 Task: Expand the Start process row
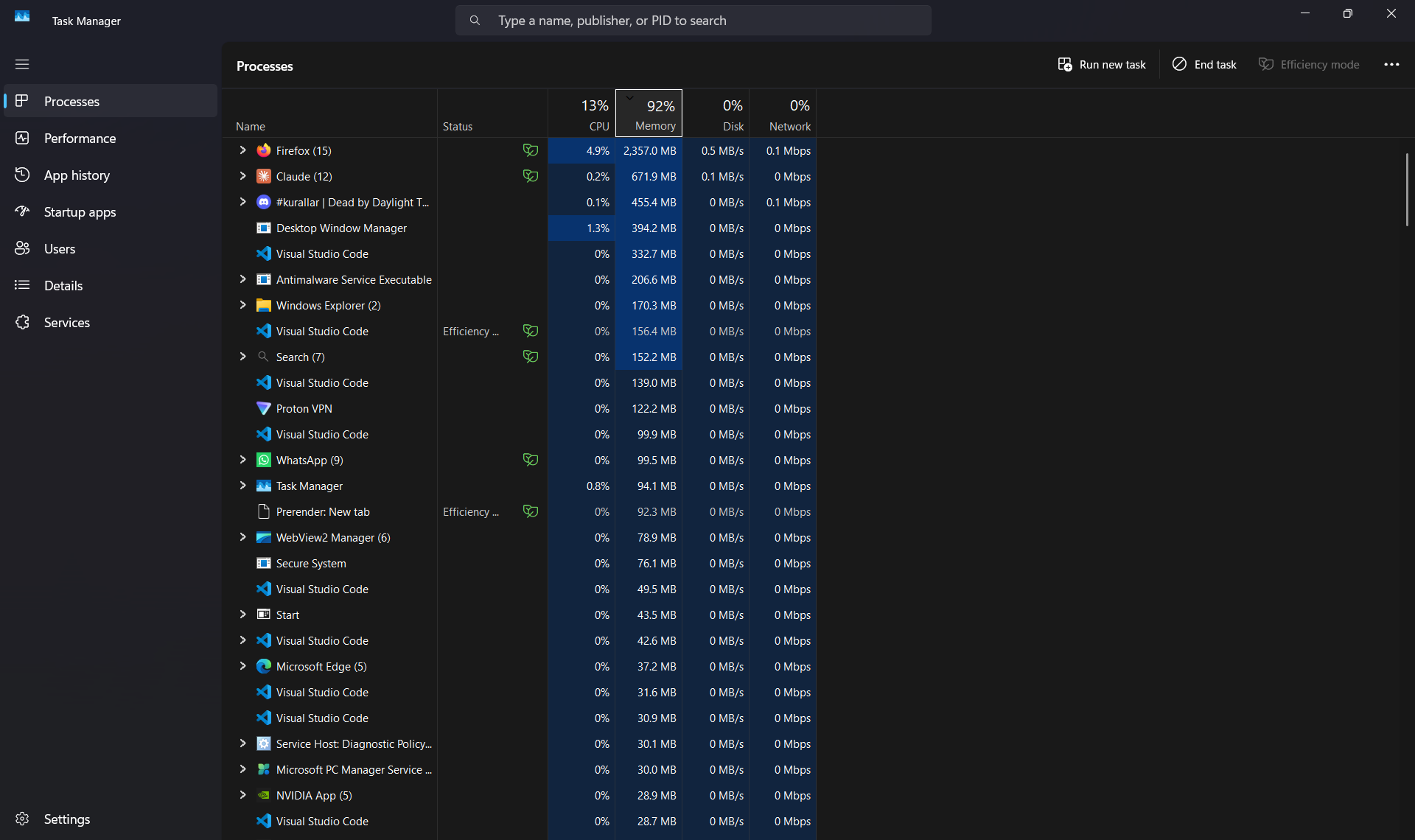(242, 615)
